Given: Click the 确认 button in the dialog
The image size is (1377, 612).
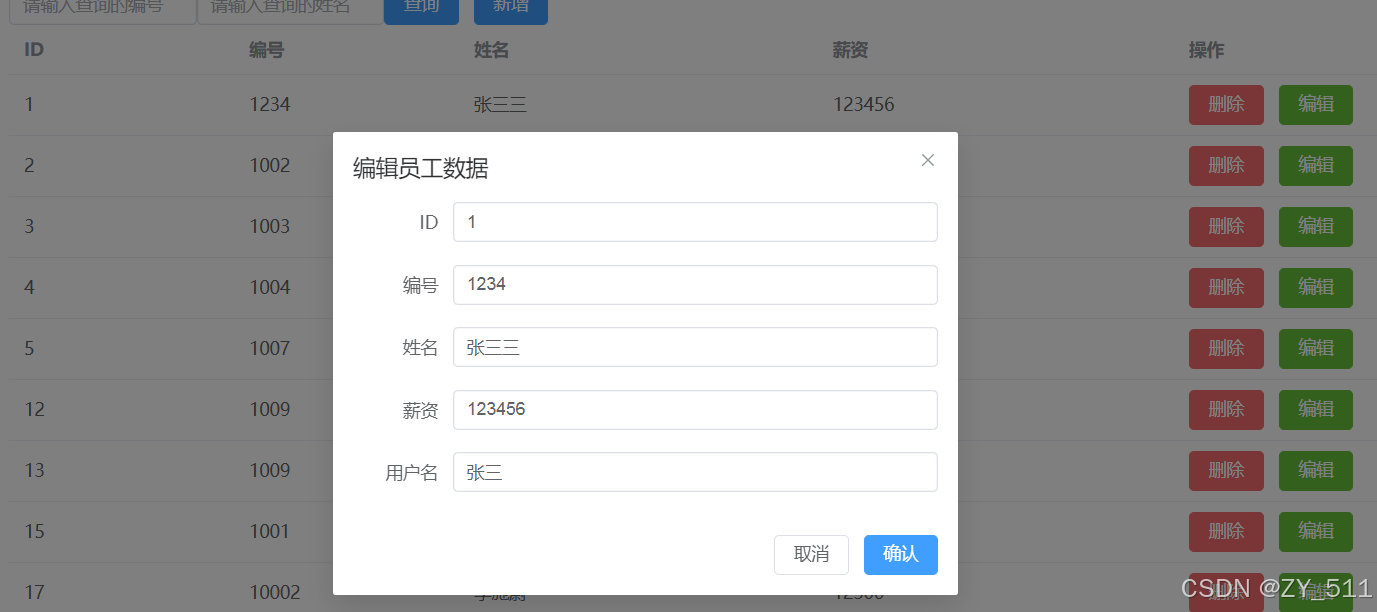Looking at the screenshot, I should pos(901,554).
